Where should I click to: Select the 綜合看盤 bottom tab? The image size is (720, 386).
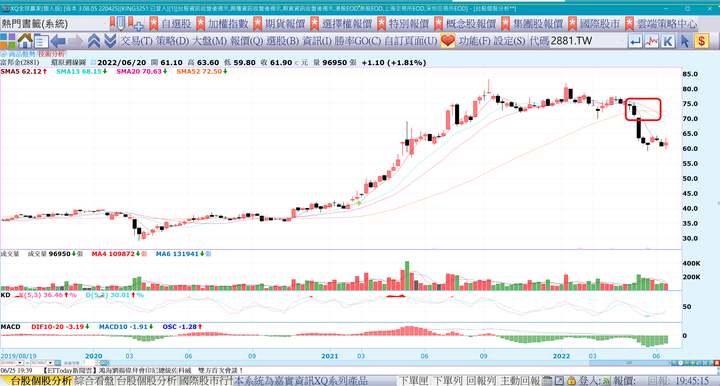pos(94,380)
